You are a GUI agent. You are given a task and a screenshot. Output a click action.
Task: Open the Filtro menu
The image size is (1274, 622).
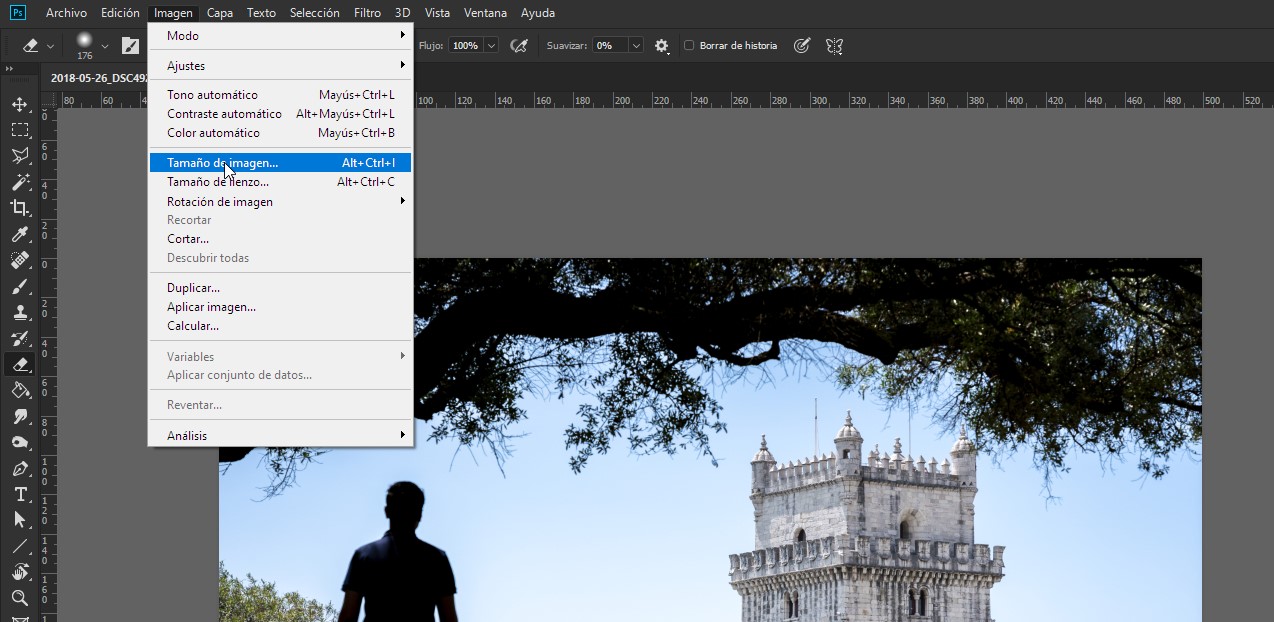367,13
